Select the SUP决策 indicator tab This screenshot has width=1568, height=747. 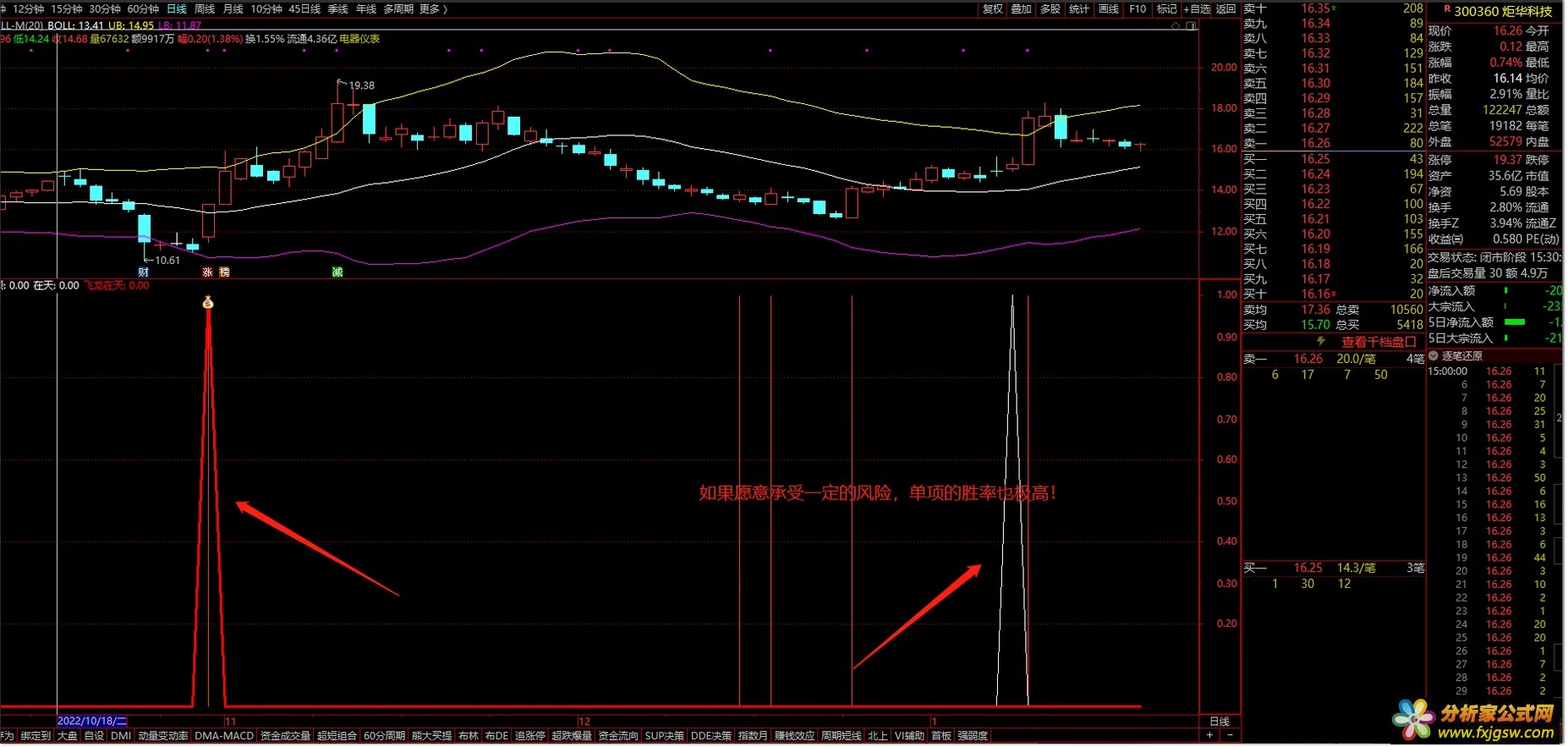pos(665,736)
